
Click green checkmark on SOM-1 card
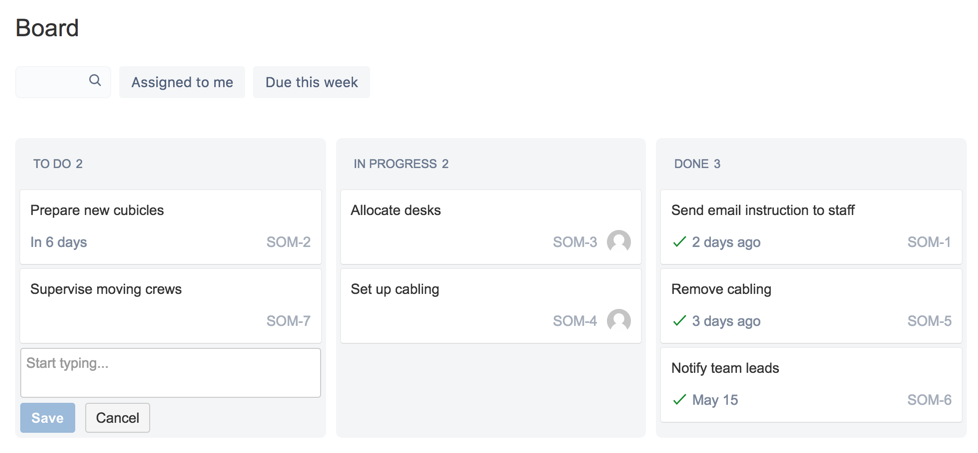coord(680,242)
